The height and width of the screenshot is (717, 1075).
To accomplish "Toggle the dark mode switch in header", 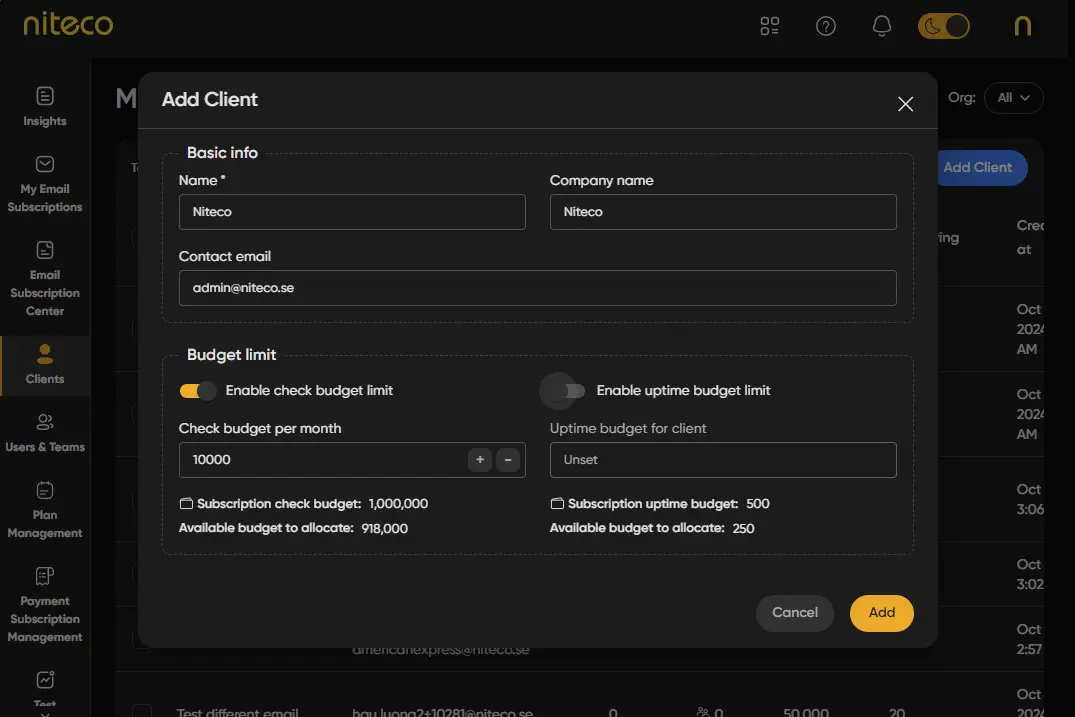I will (943, 26).
